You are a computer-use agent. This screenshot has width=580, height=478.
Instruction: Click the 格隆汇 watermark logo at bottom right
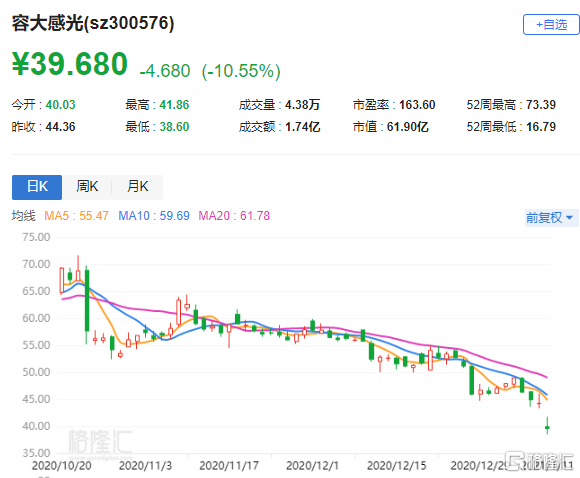(540, 461)
